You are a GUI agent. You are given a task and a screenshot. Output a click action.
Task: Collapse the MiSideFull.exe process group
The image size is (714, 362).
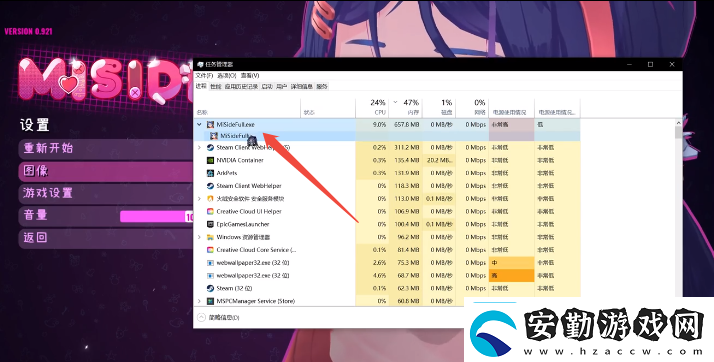199,124
